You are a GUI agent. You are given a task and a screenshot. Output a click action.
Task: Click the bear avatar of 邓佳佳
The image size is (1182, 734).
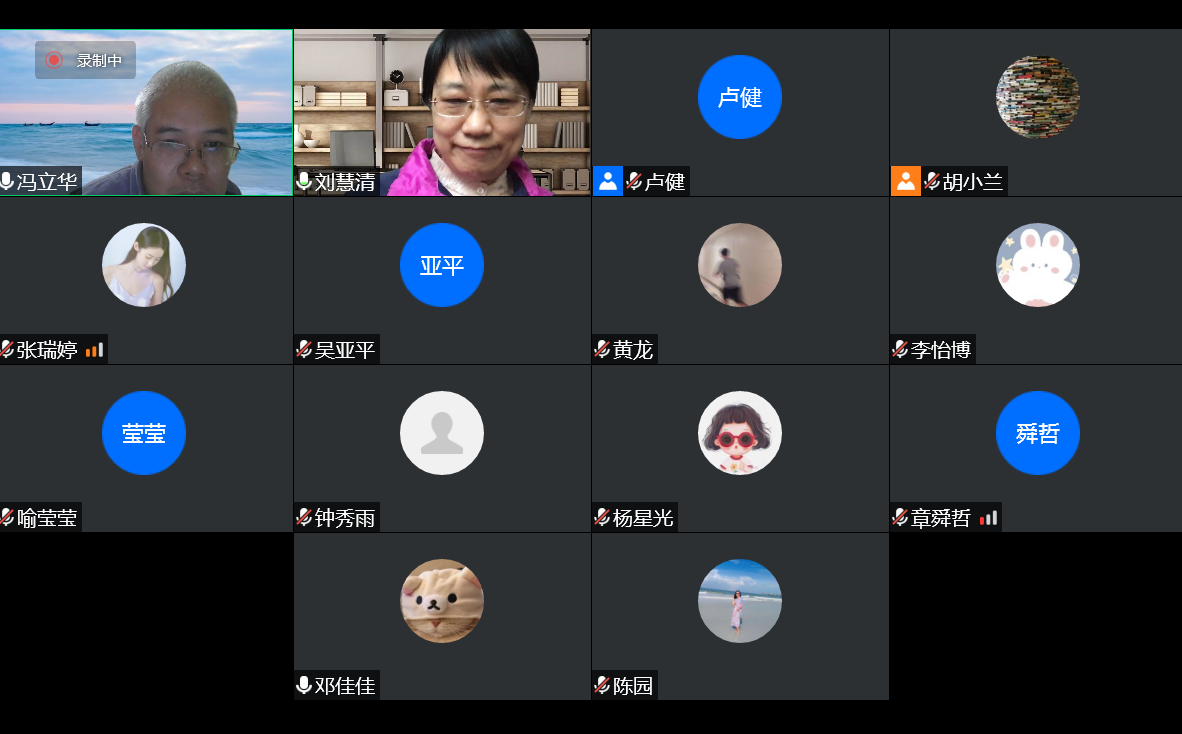coord(442,601)
